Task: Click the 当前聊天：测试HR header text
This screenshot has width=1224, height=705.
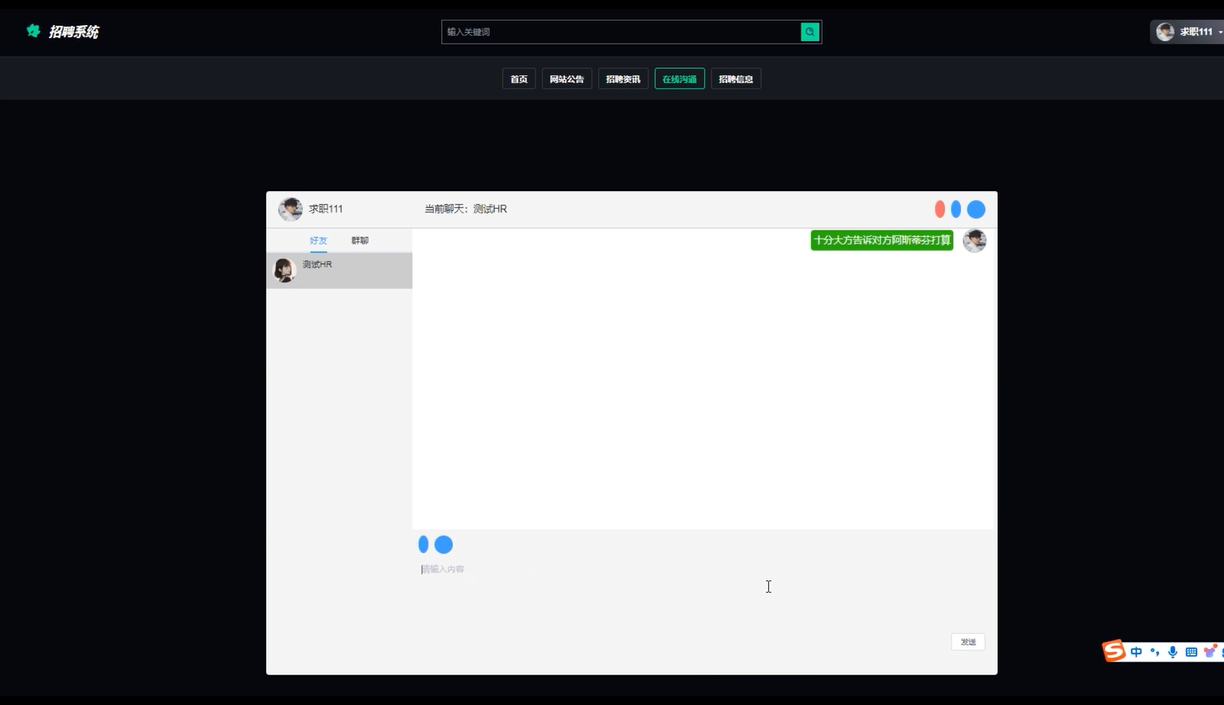Action: 465,209
